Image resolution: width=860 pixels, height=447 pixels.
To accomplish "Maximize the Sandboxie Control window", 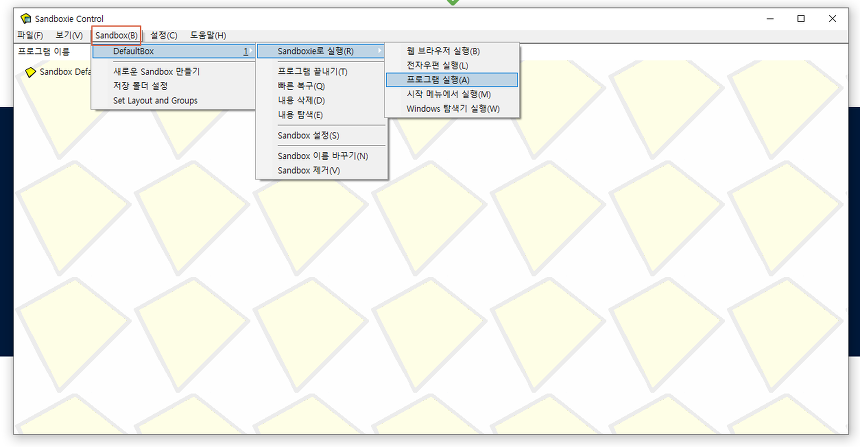I will pos(801,18).
